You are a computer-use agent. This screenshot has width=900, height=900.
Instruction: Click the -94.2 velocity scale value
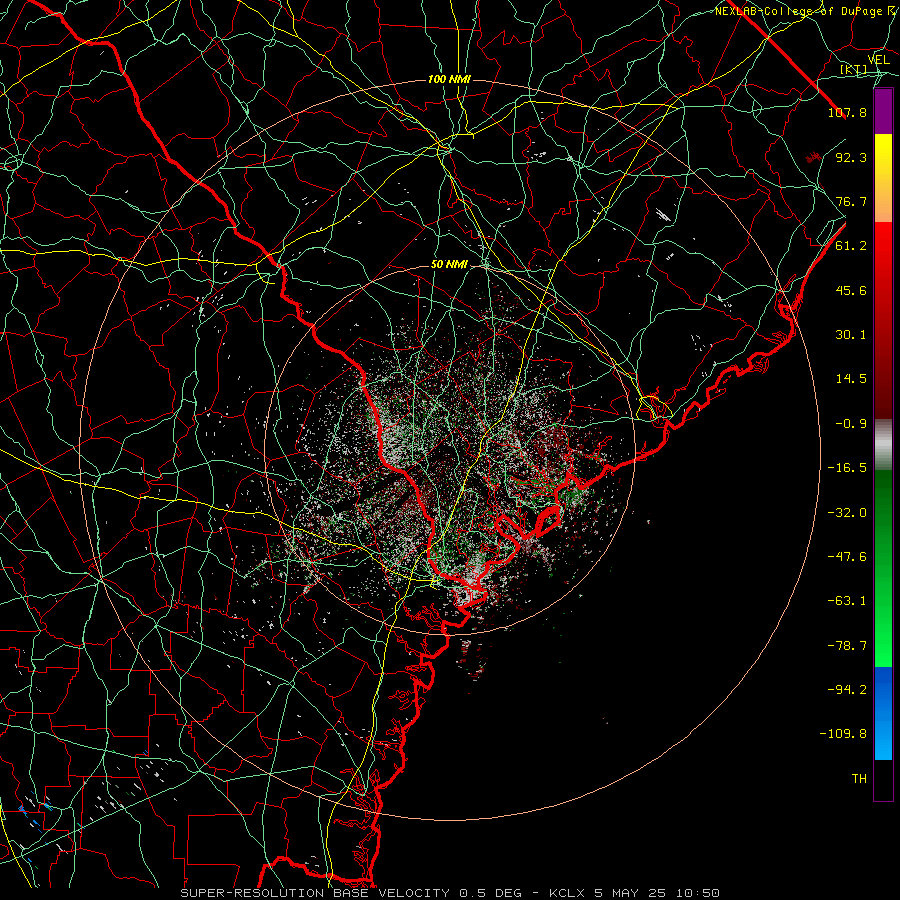pos(847,690)
